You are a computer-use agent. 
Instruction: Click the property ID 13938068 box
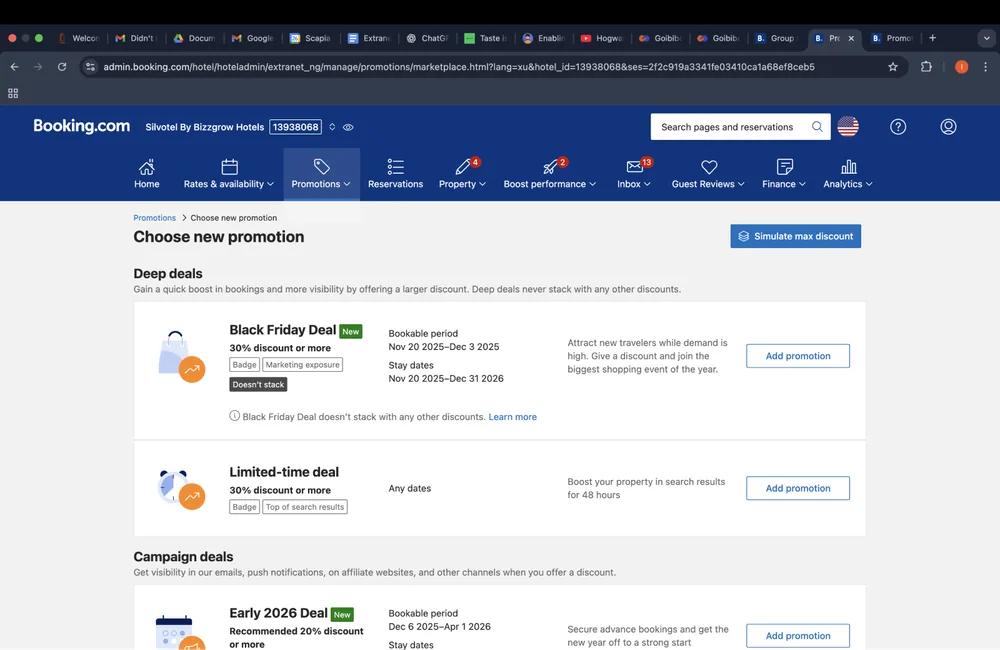click(x=295, y=127)
